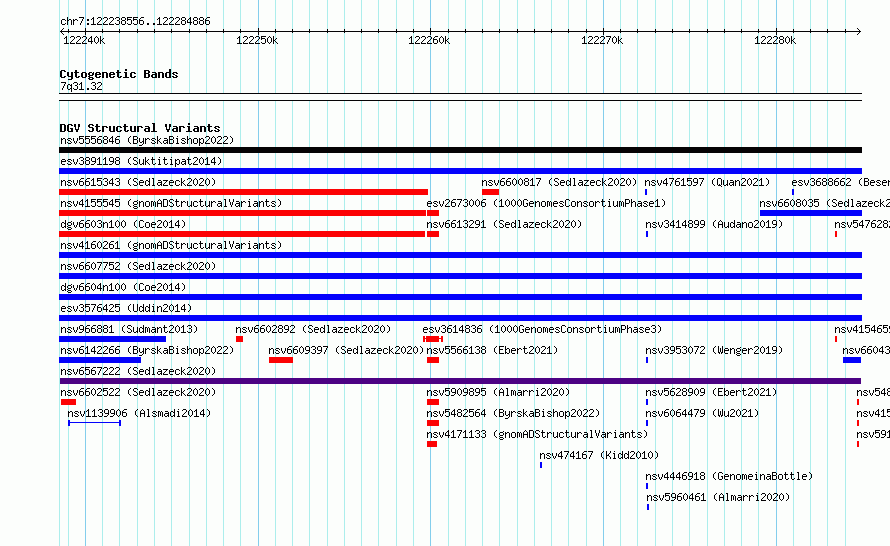890x546 pixels.
Task: Open esv3576425 (Uddin2014) label
Action: click(x=126, y=308)
